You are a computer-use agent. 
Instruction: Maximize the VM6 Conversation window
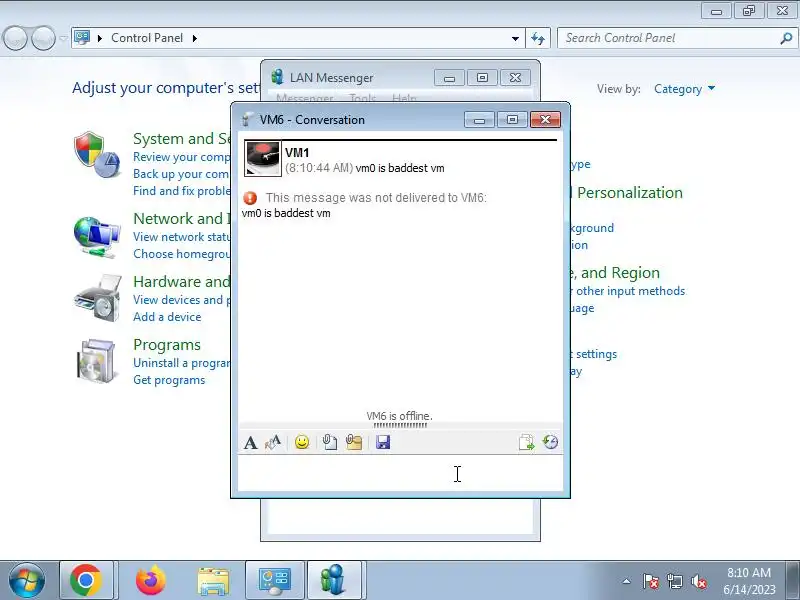pyautogui.click(x=512, y=119)
